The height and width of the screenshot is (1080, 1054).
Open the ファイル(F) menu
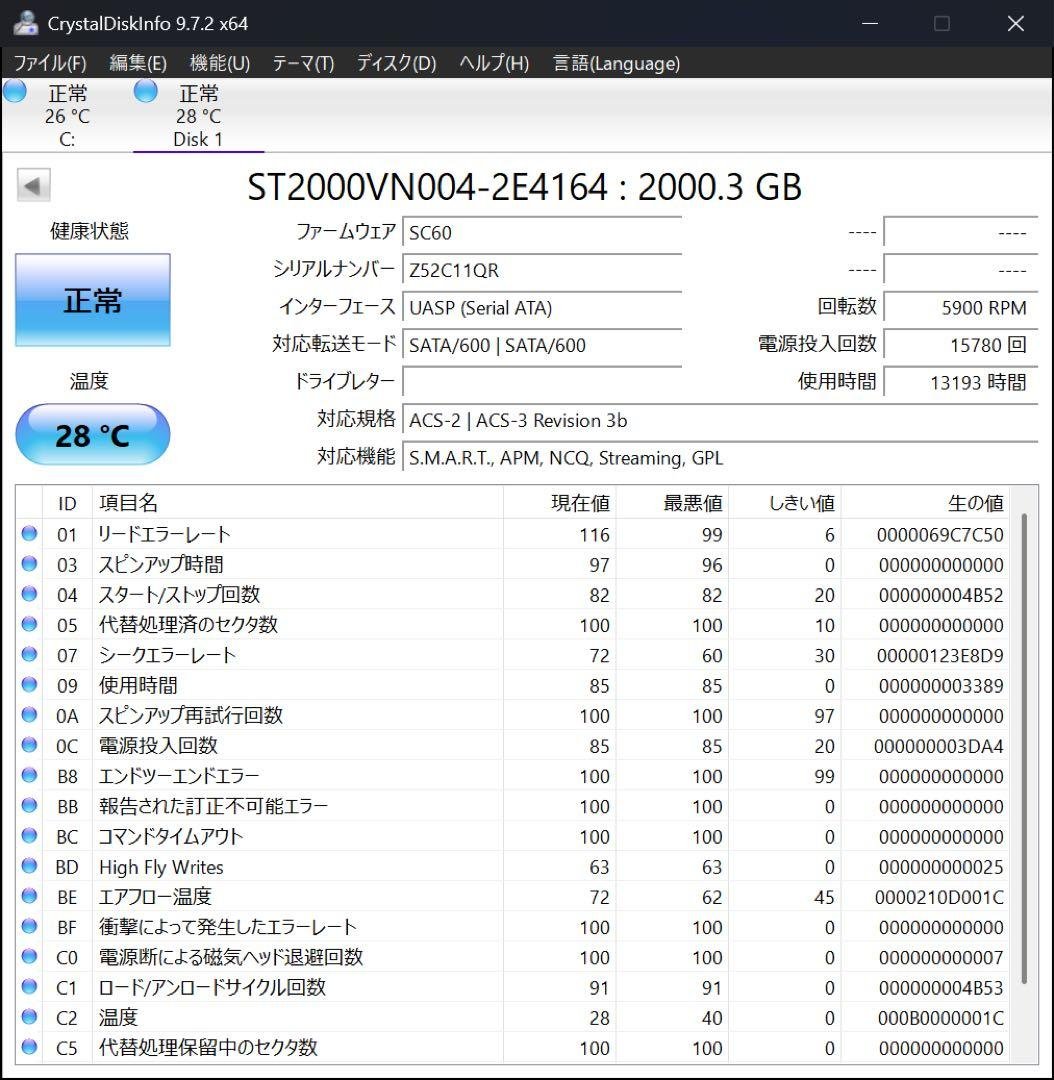(50, 63)
